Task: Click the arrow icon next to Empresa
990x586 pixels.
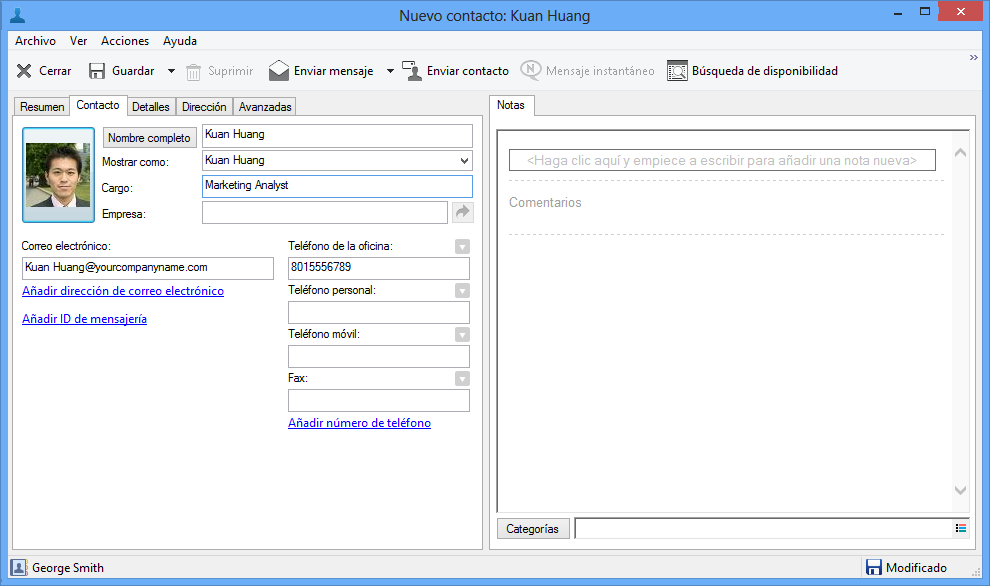Action: pyautogui.click(x=463, y=212)
